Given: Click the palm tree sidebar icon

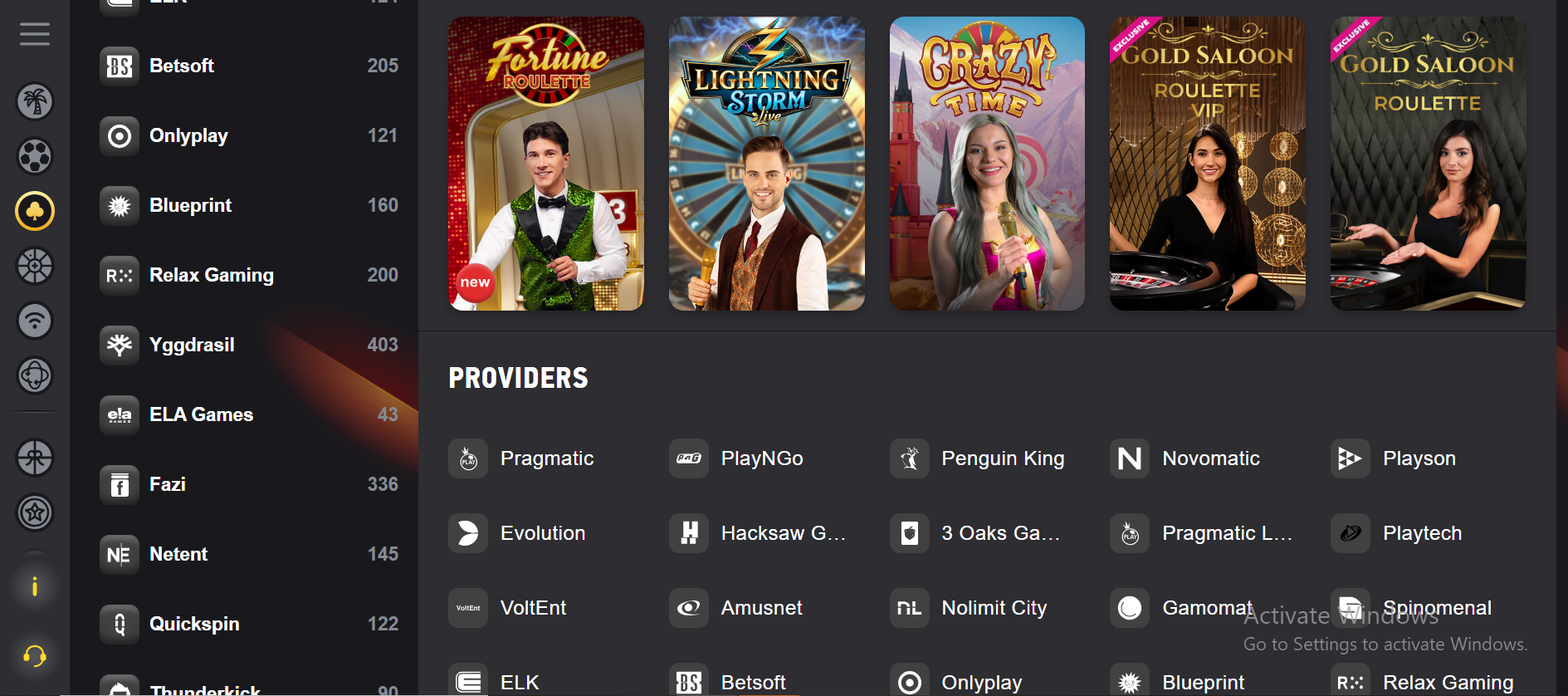Looking at the screenshot, I should click(35, 101).
